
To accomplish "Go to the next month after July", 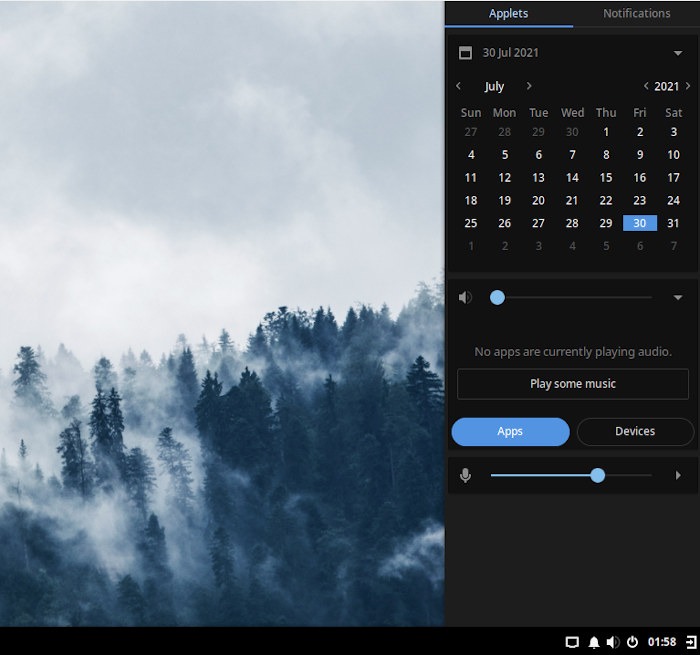I will point(529,86).
